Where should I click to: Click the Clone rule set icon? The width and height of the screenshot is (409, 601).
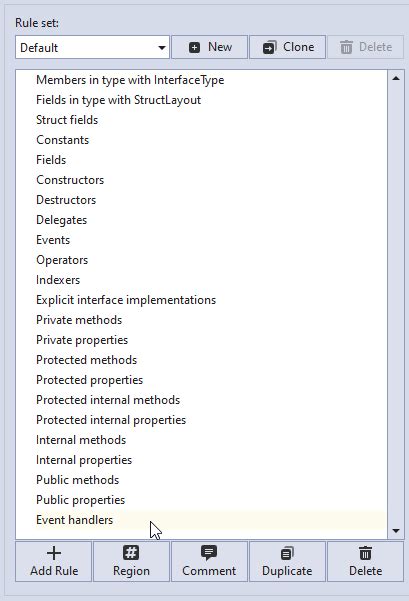tap(269, 48)
